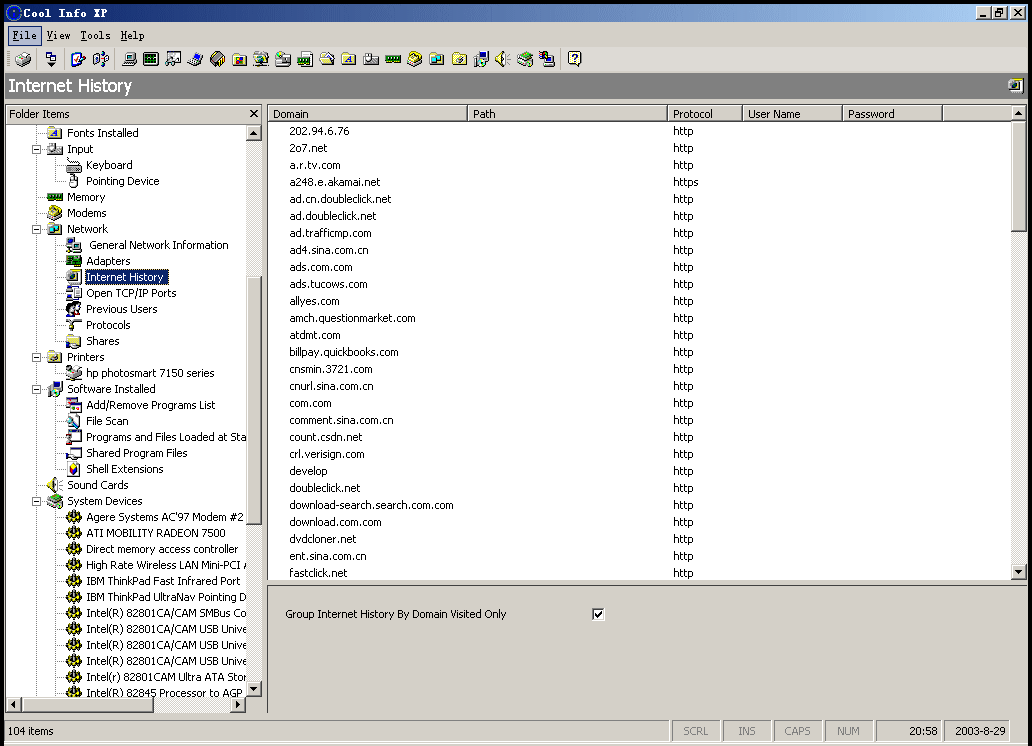Click the blue branching tree toolbar icon
1032x746 pixels.
click(x=101, y=59)
